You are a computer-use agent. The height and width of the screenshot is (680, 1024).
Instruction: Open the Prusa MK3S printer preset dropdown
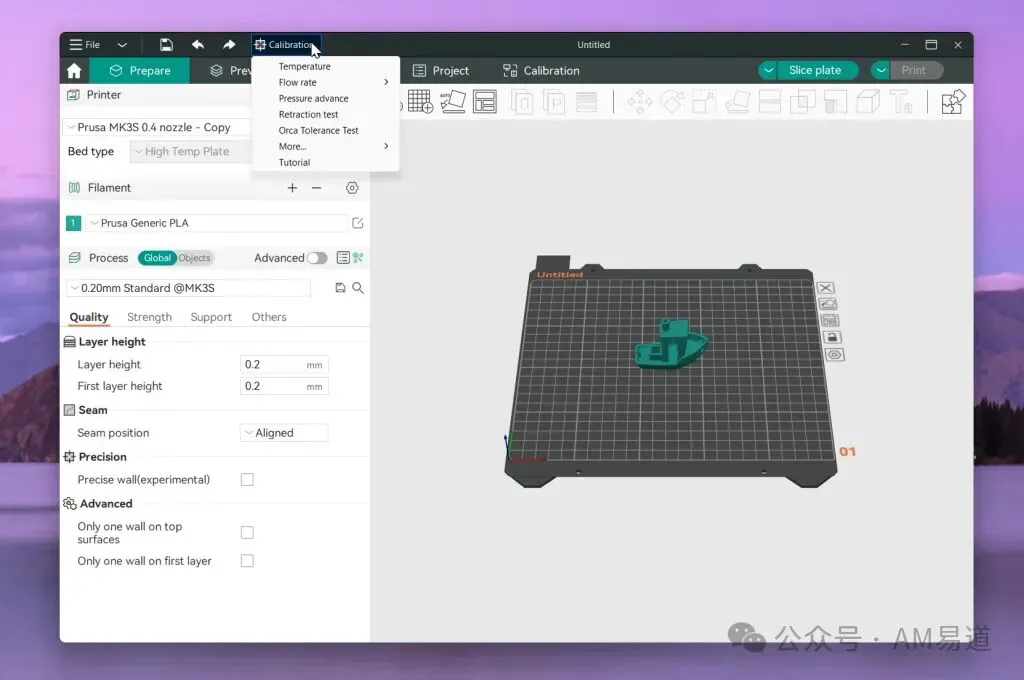(x=157, y=127)
